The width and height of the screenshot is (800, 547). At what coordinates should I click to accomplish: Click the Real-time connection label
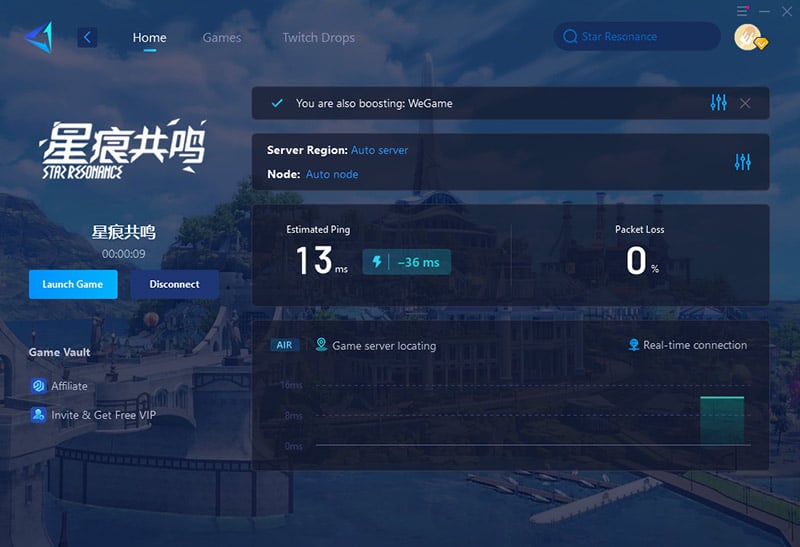click(x=695, y=345)
